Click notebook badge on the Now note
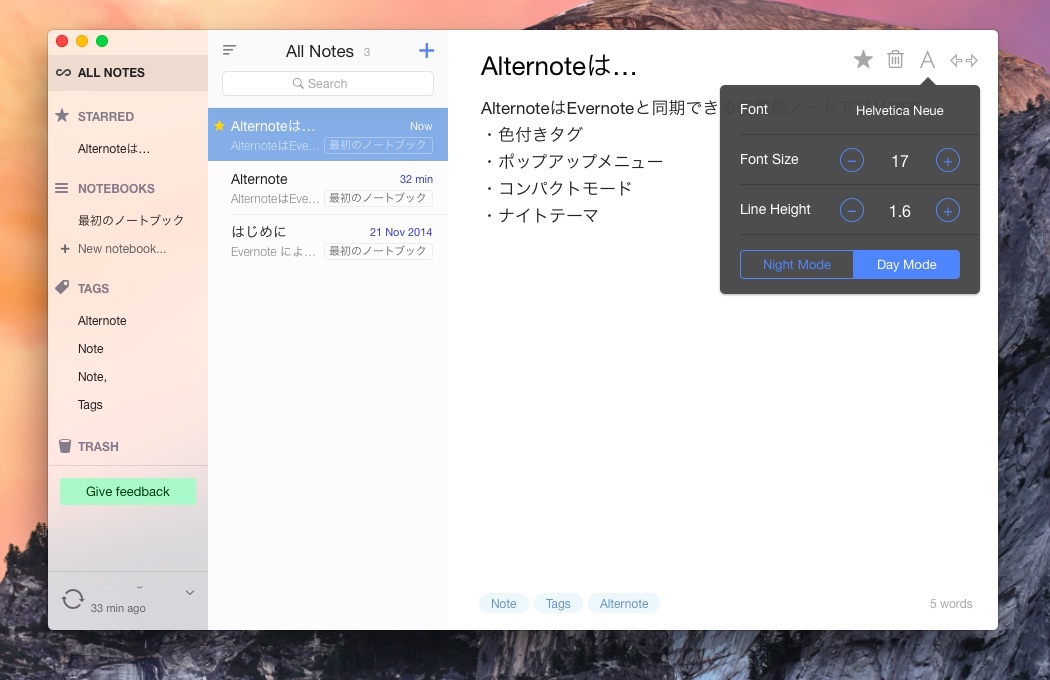This screenshot has height=680, width=1050. (x=378, y=145)
